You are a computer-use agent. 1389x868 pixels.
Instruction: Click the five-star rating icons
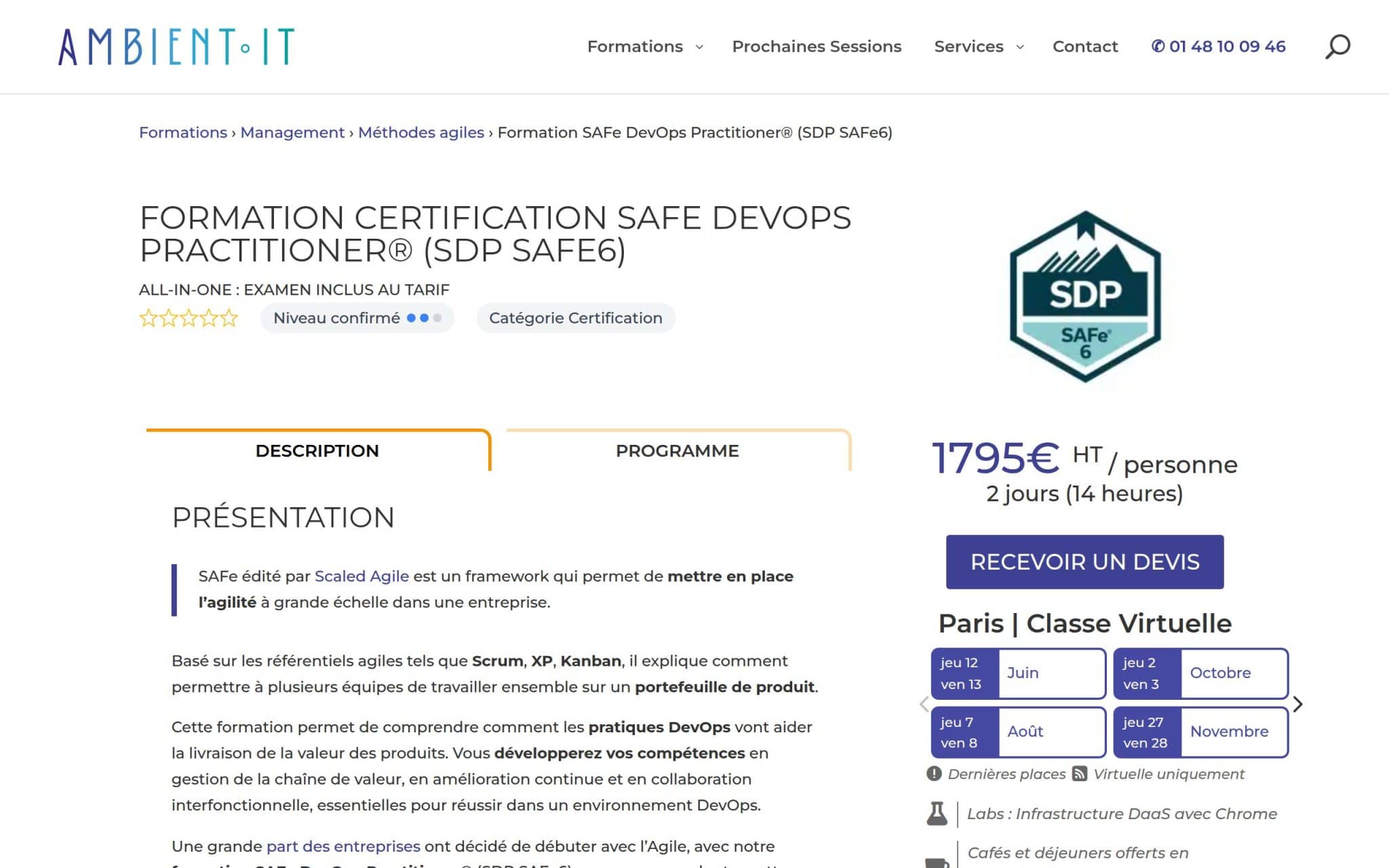click(x=189, y=318)
